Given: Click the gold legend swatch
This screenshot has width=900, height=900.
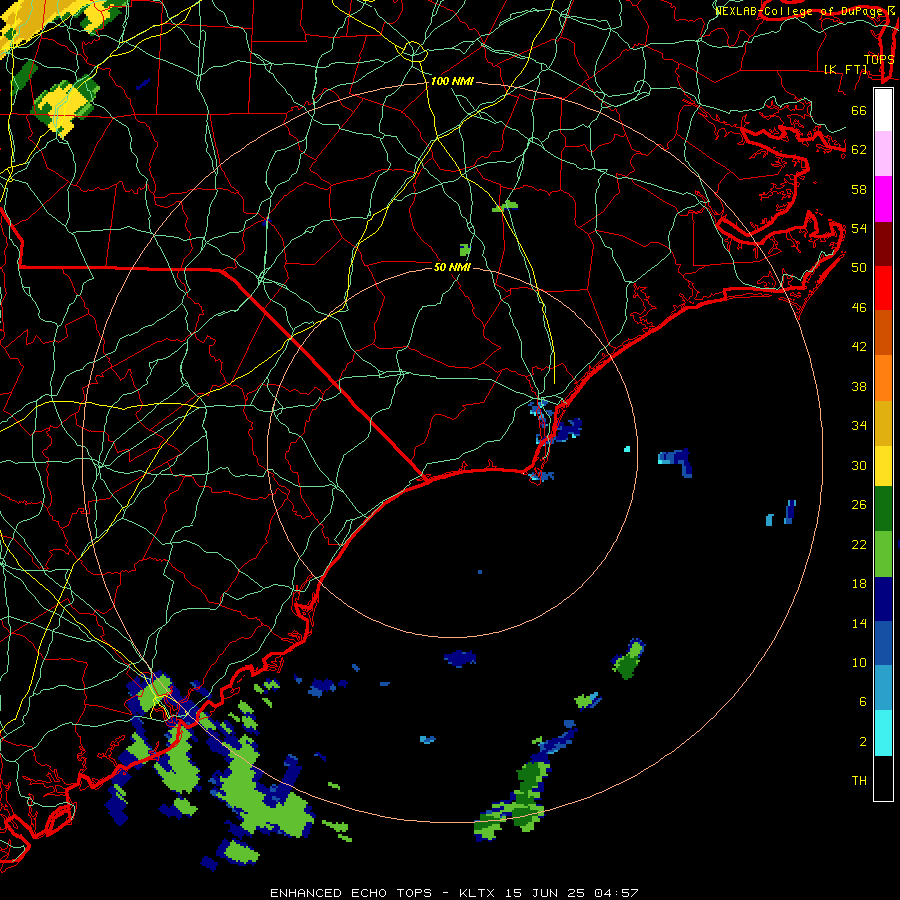Looking at the screenshot, I should [883, 423].
